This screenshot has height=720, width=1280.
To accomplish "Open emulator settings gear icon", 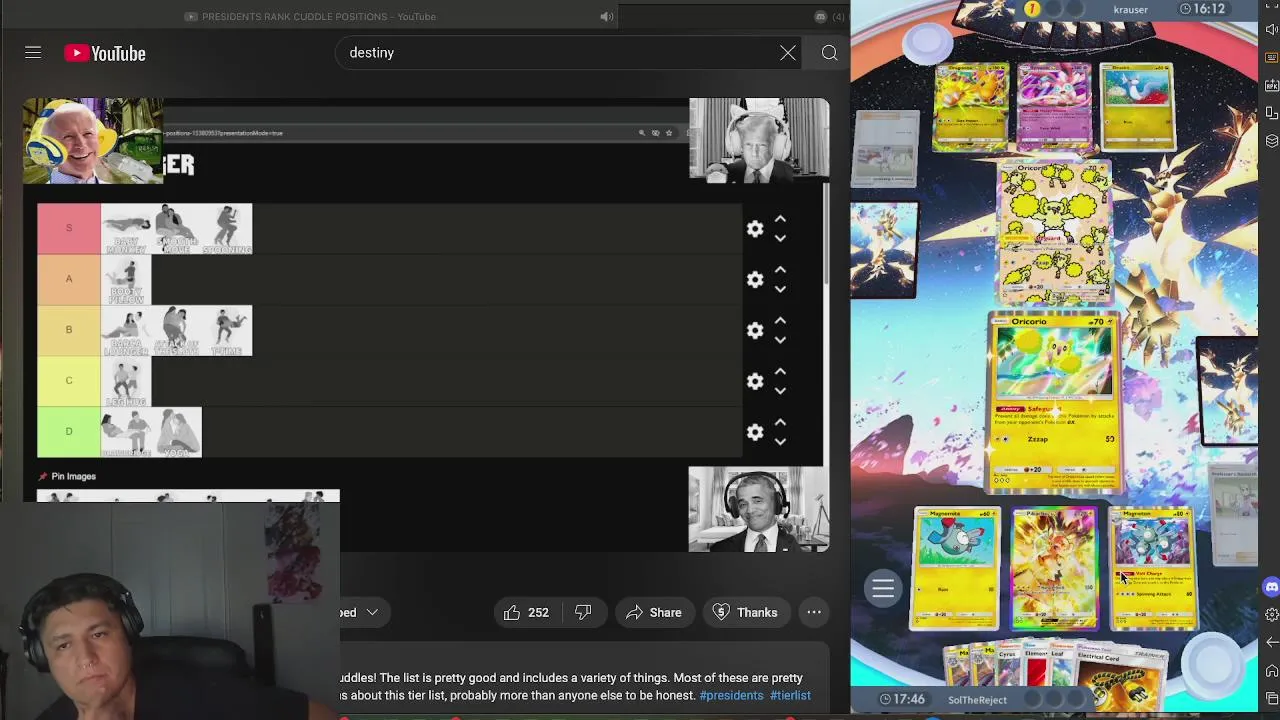I will click(1272, 615).
